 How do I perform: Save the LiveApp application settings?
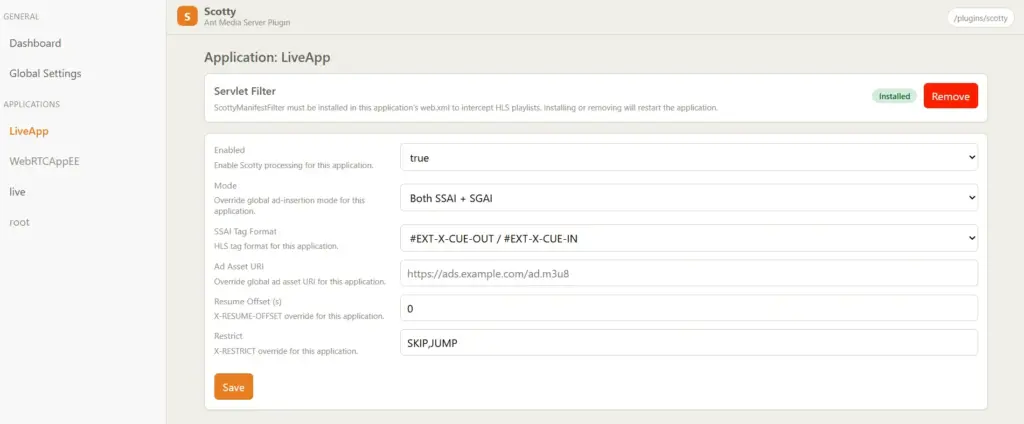point(233,387)
